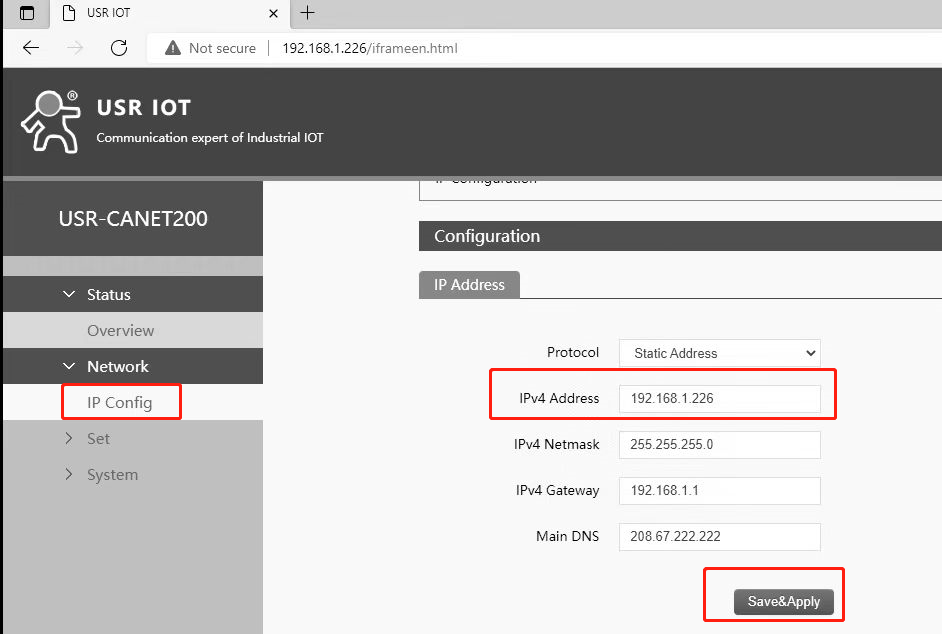
Task: Click the IPv4 Address field
Action: click(720, 398)
